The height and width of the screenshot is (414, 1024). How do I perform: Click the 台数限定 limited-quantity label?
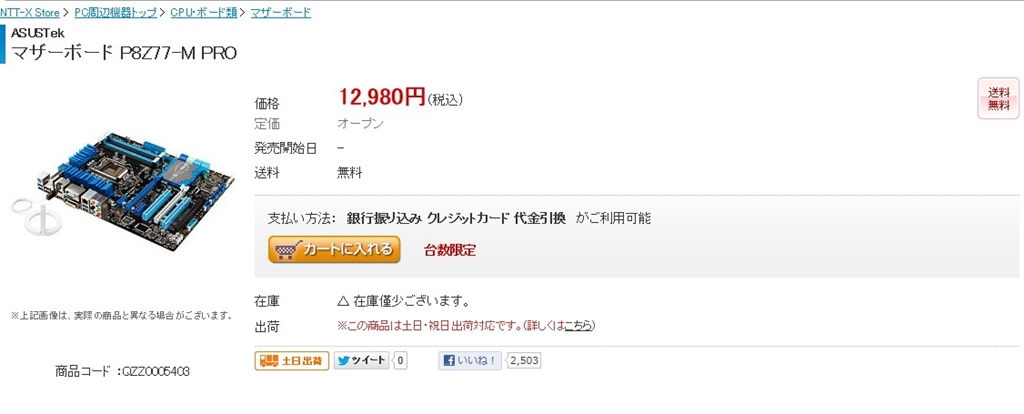click(x=450, y=250)
